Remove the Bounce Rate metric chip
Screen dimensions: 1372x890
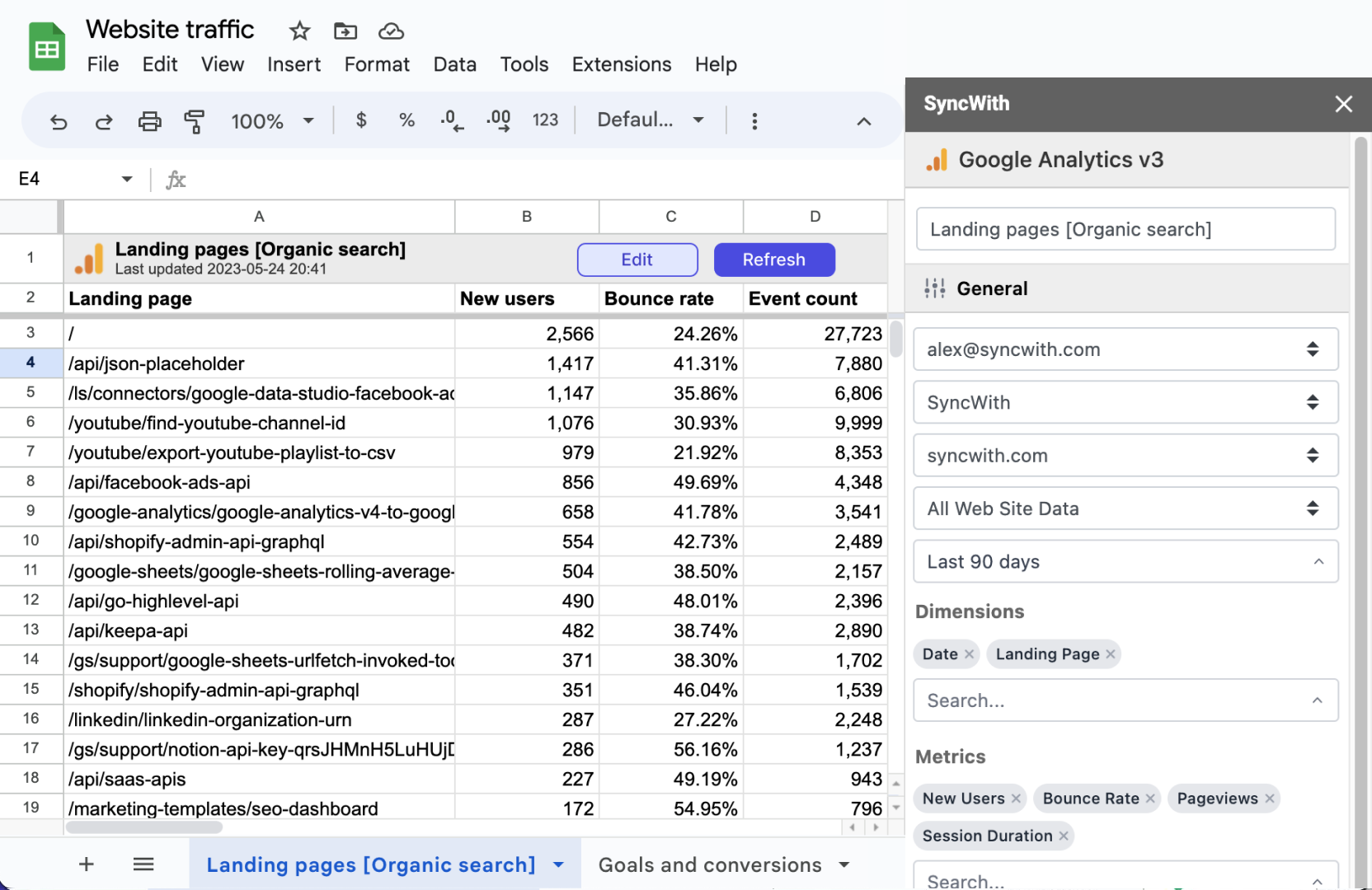(1149, 798)
